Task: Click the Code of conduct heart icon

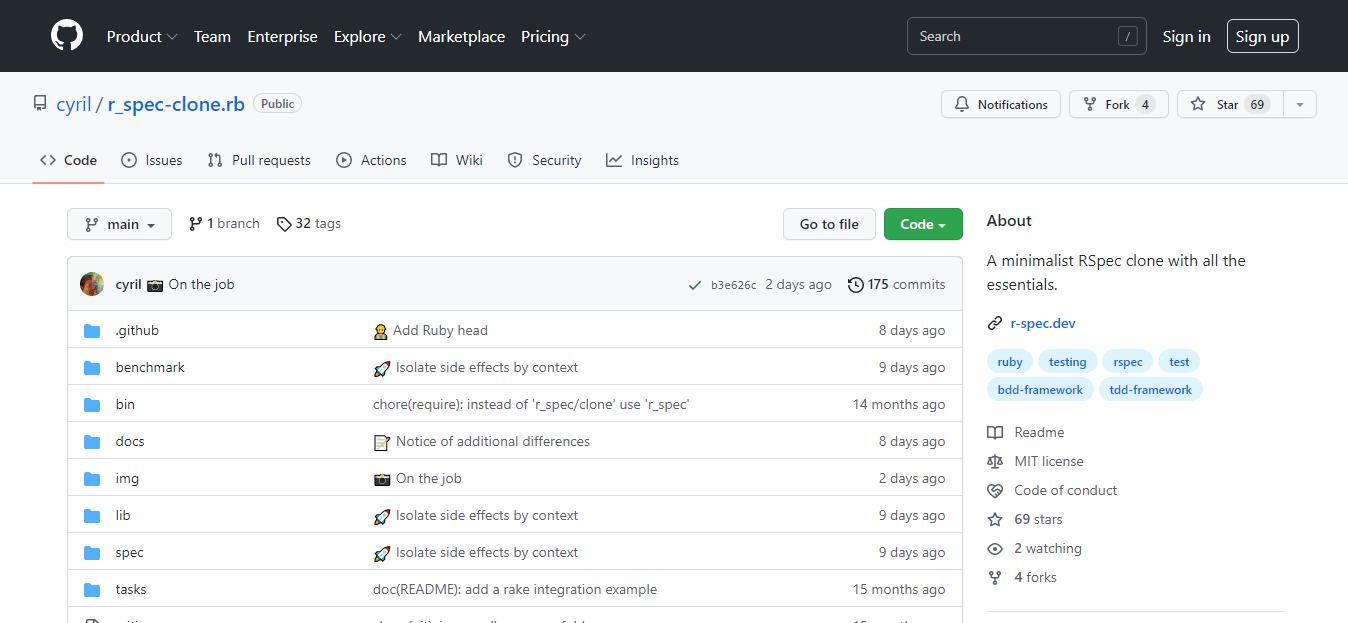Action: pyautogui.click(x=995, y=491)
